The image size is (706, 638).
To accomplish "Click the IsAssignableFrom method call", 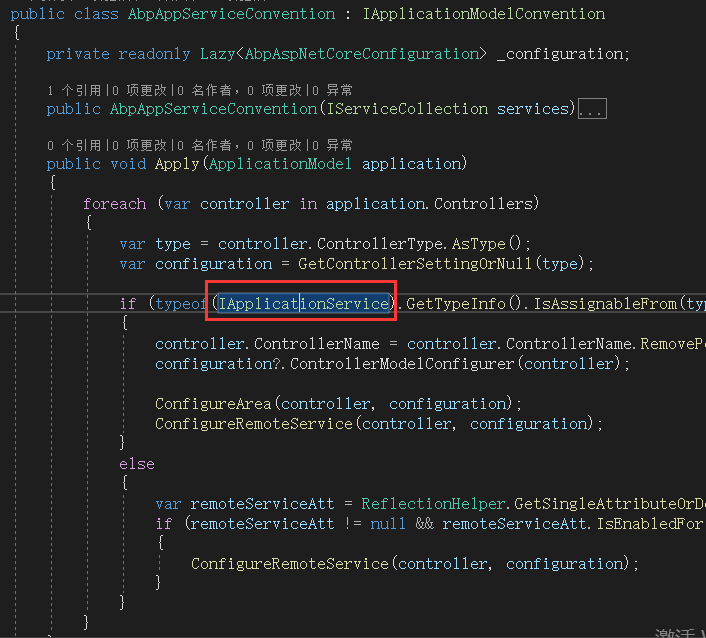I will click(605, 303).
